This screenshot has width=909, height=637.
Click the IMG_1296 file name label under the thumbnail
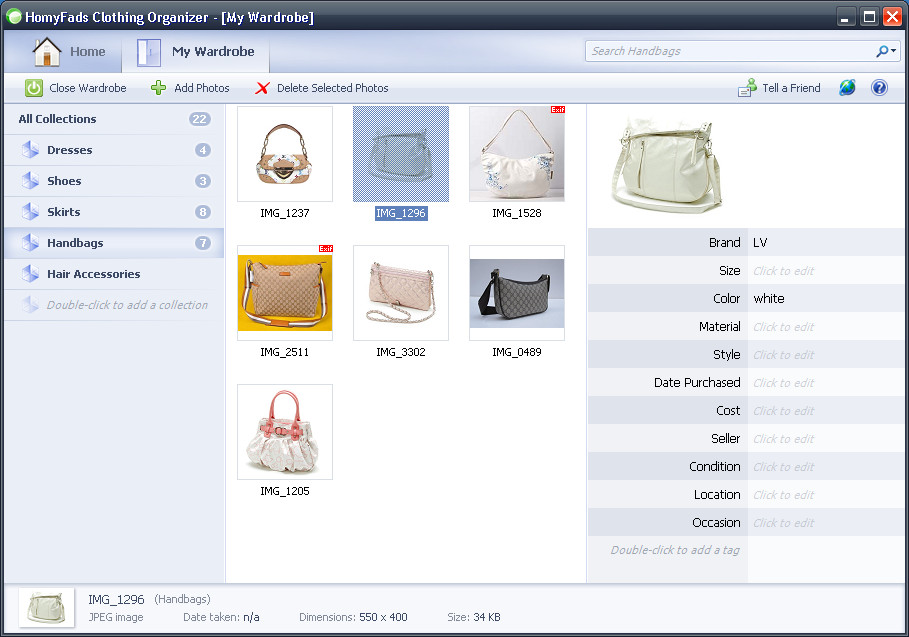coord(401,213)
